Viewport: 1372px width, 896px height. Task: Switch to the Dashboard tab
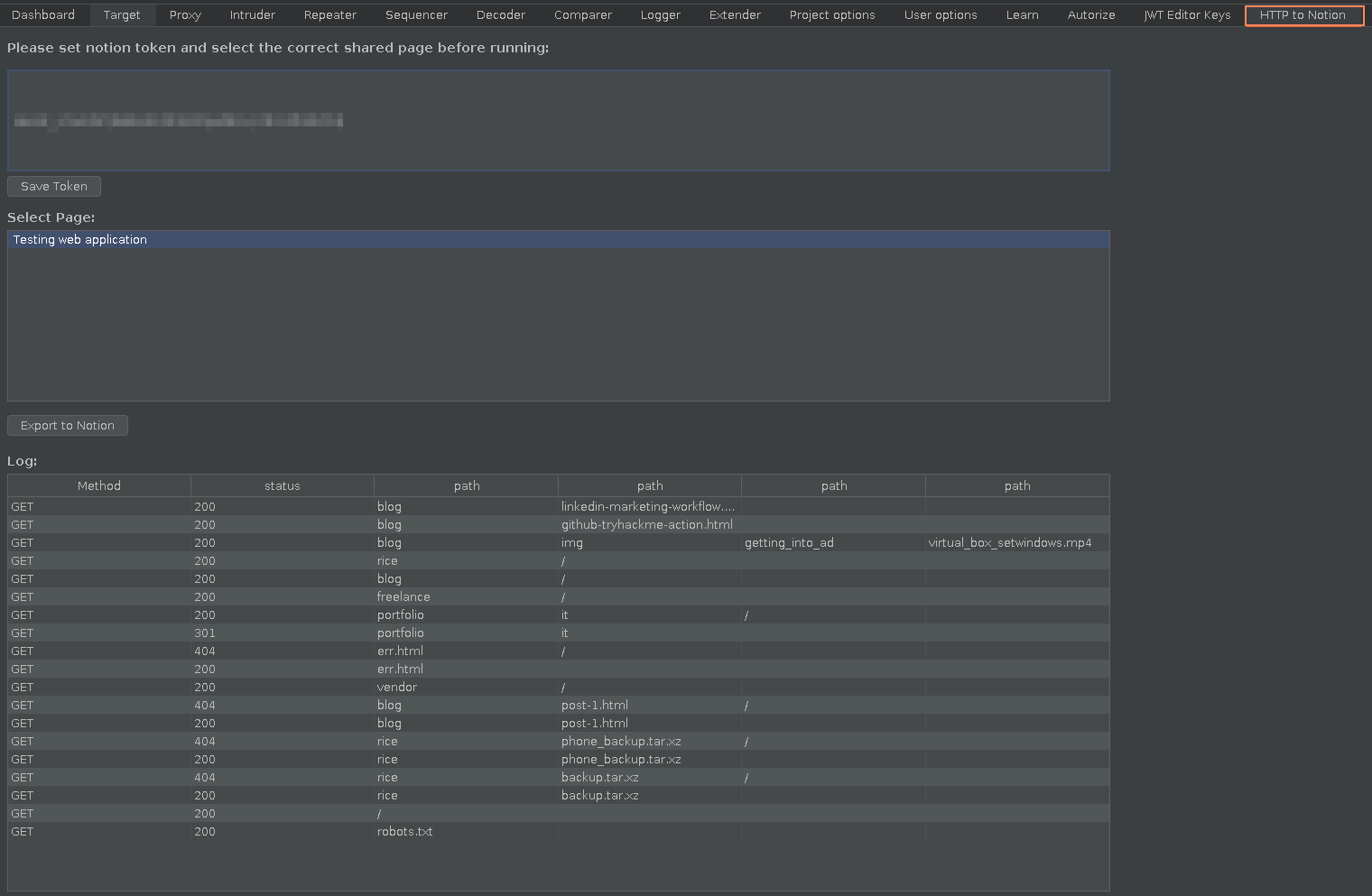coord(43,15)
